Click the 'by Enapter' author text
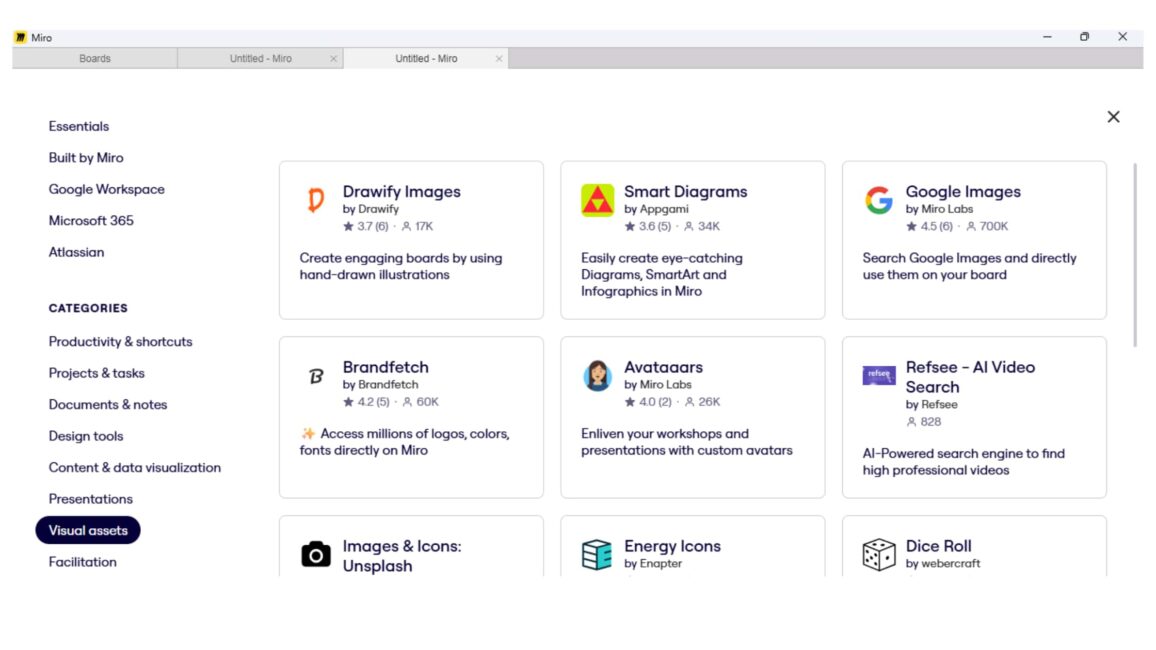 (653, 564)
